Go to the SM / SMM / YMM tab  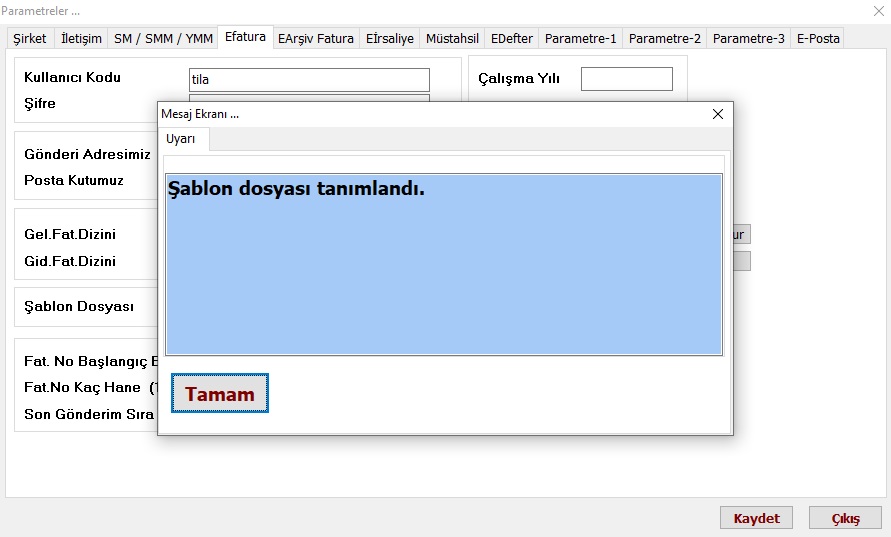coord(163,39)
